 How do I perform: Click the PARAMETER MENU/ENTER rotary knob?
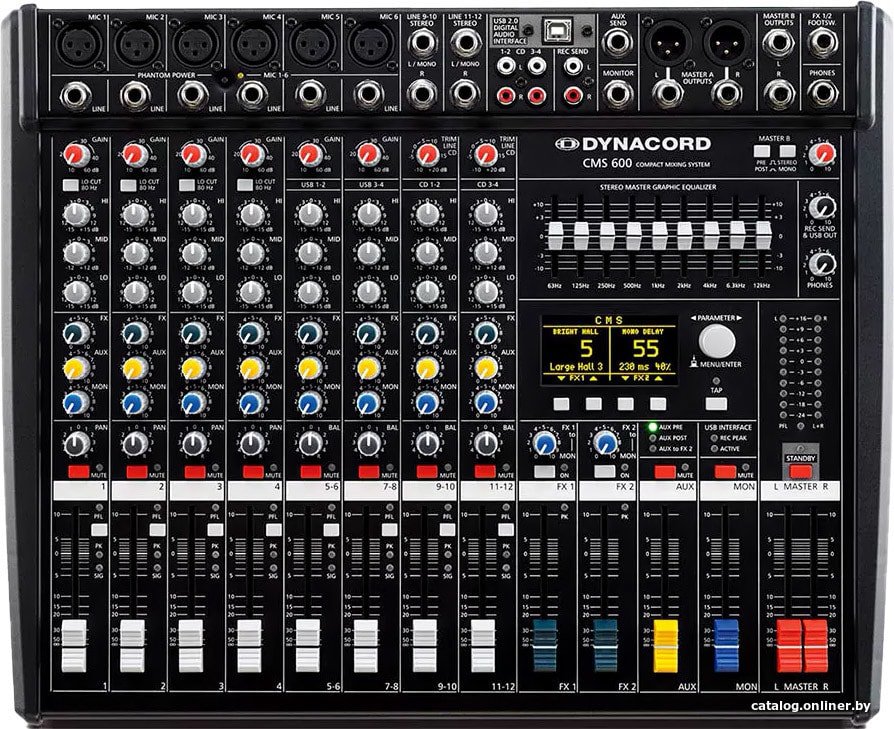click(x=717, y=341)
